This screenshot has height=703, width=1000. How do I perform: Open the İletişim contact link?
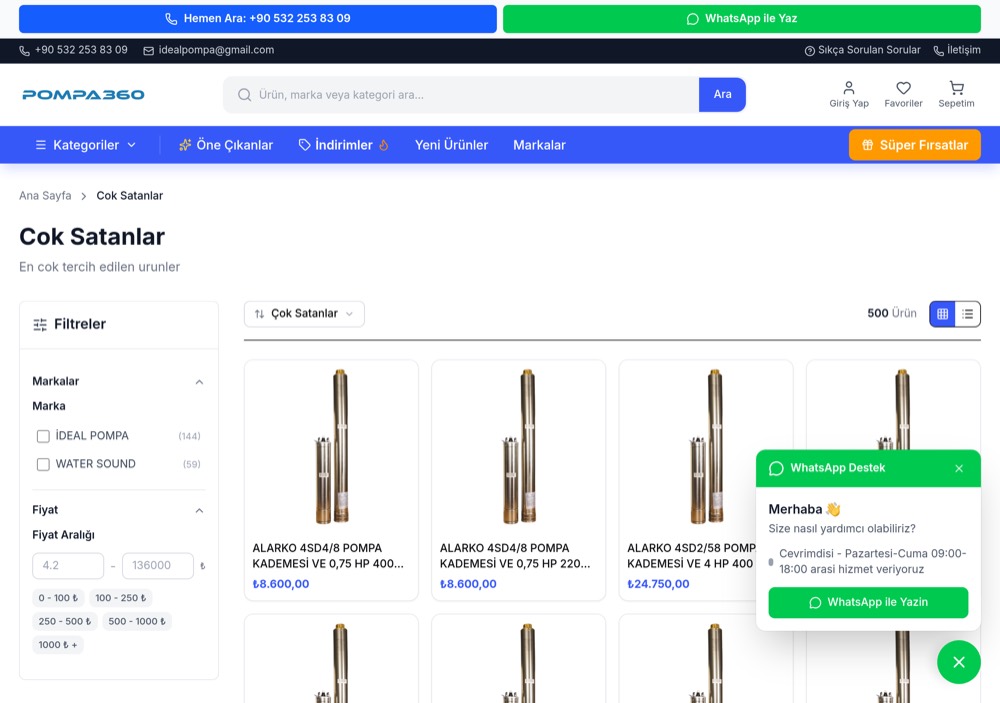coord(957,50)
